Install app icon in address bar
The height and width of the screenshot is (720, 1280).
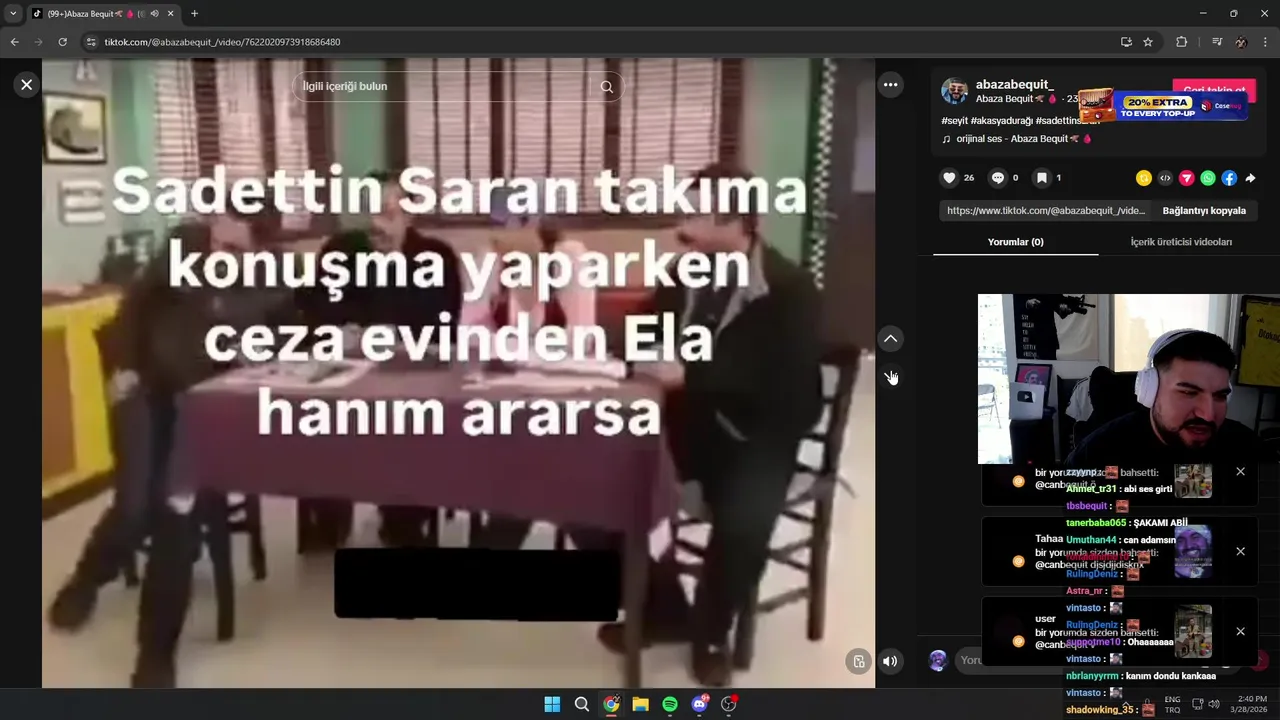click(1126, 42)
